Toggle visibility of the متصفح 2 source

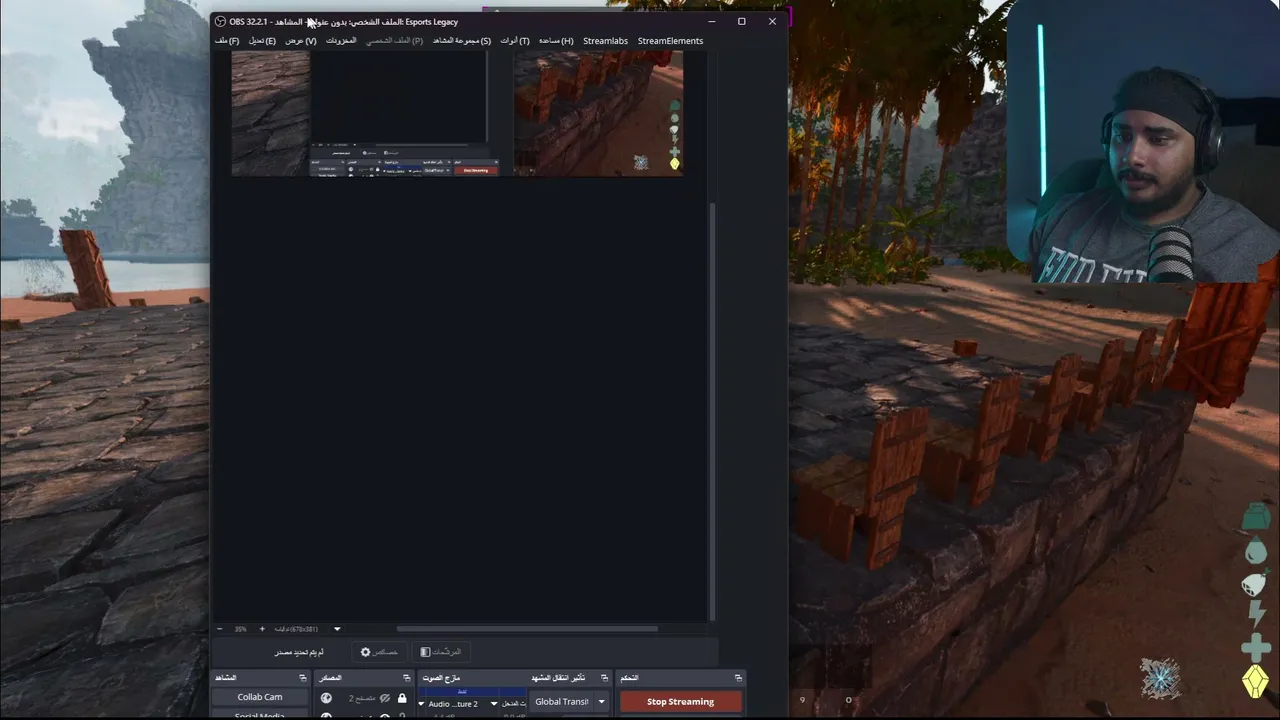[x=385, y=698]
